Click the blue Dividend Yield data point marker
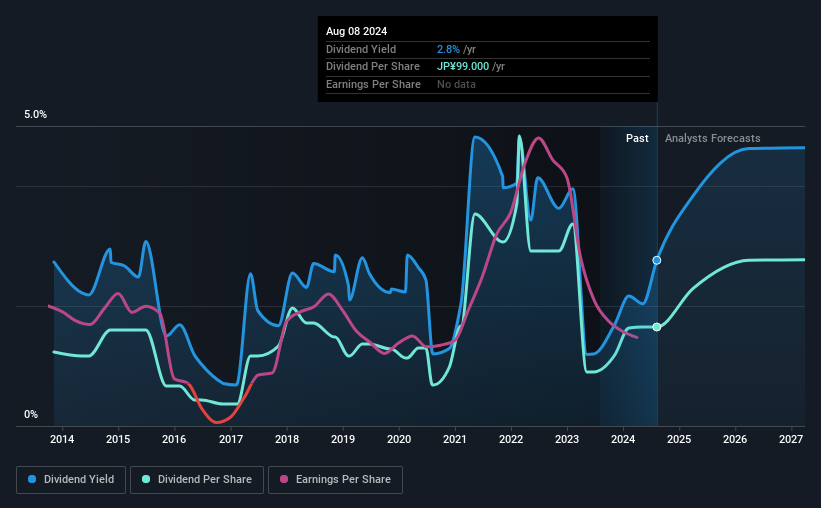821x508 pixels. point(657,260)
